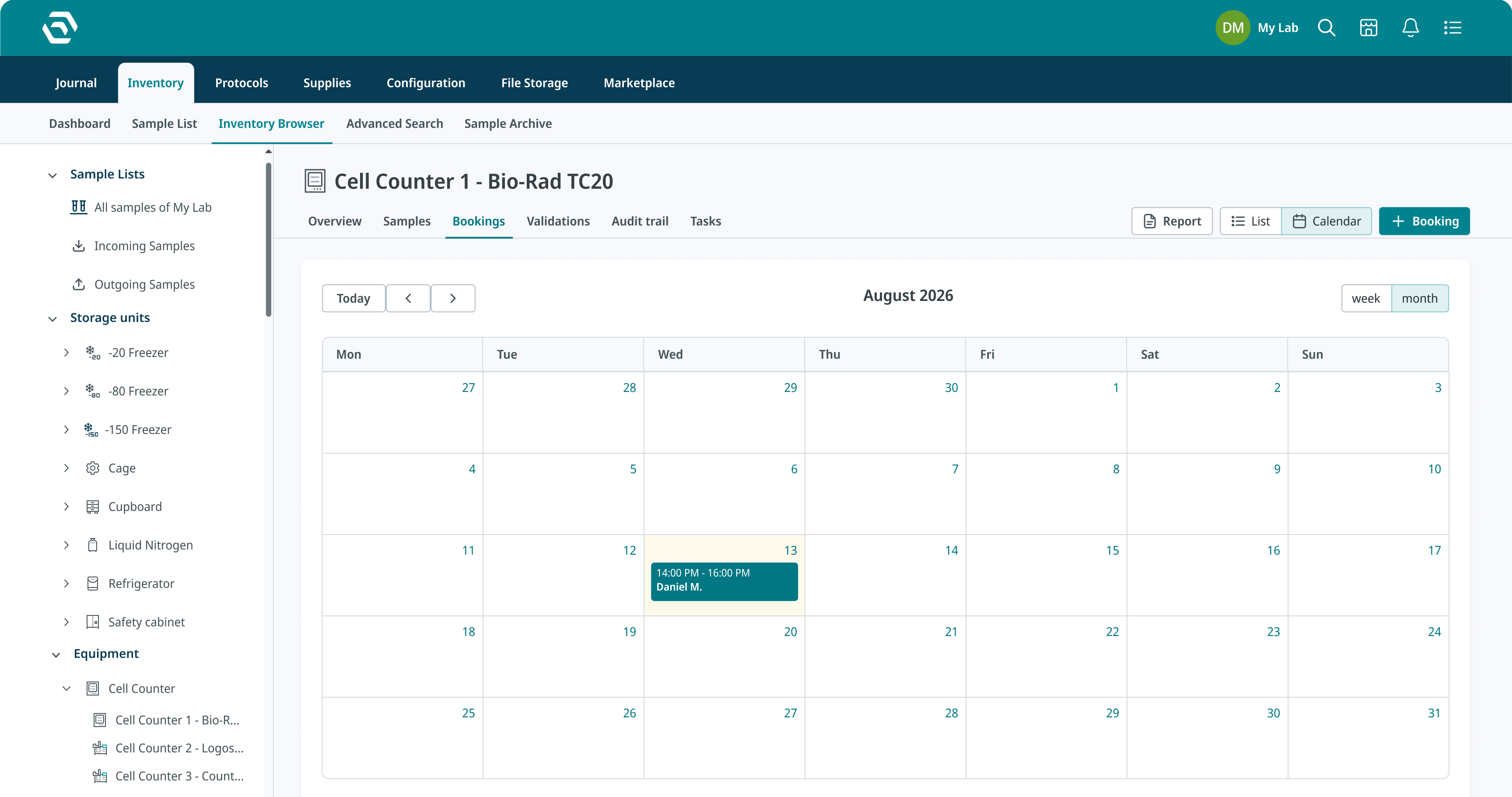Click the Outgoing Samples upload icon
The image size is (1512, 797).
[x=78, y=284]
